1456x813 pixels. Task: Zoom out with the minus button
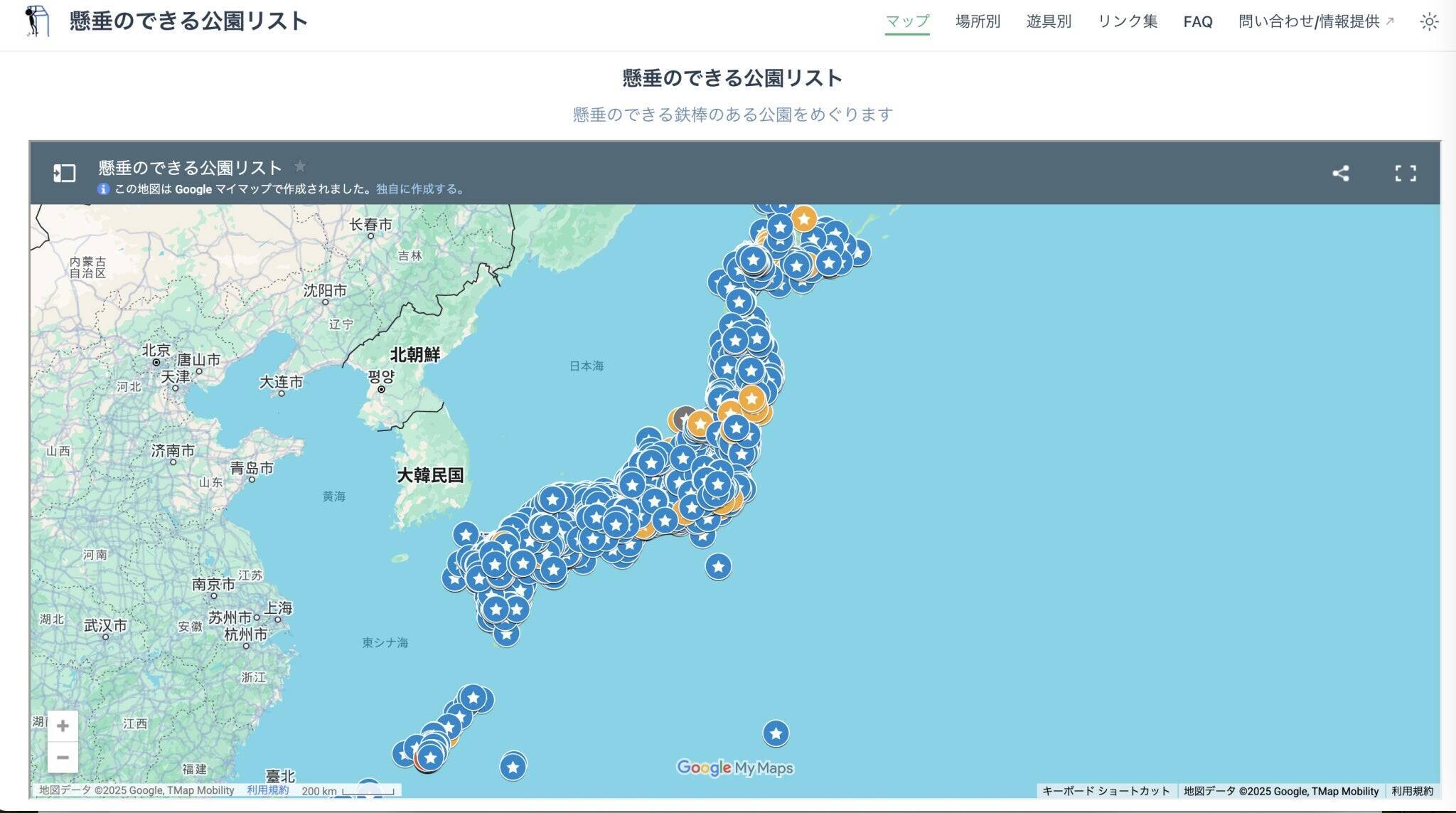(63, 758)
